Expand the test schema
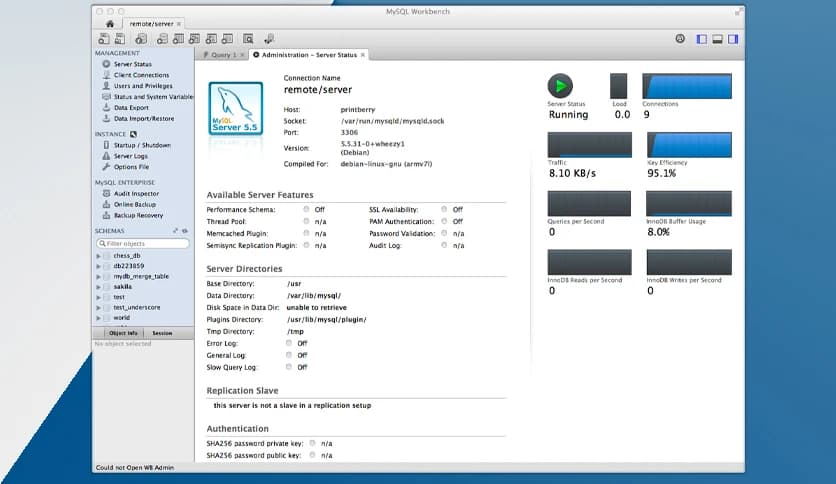 click(x=98, y=297)
